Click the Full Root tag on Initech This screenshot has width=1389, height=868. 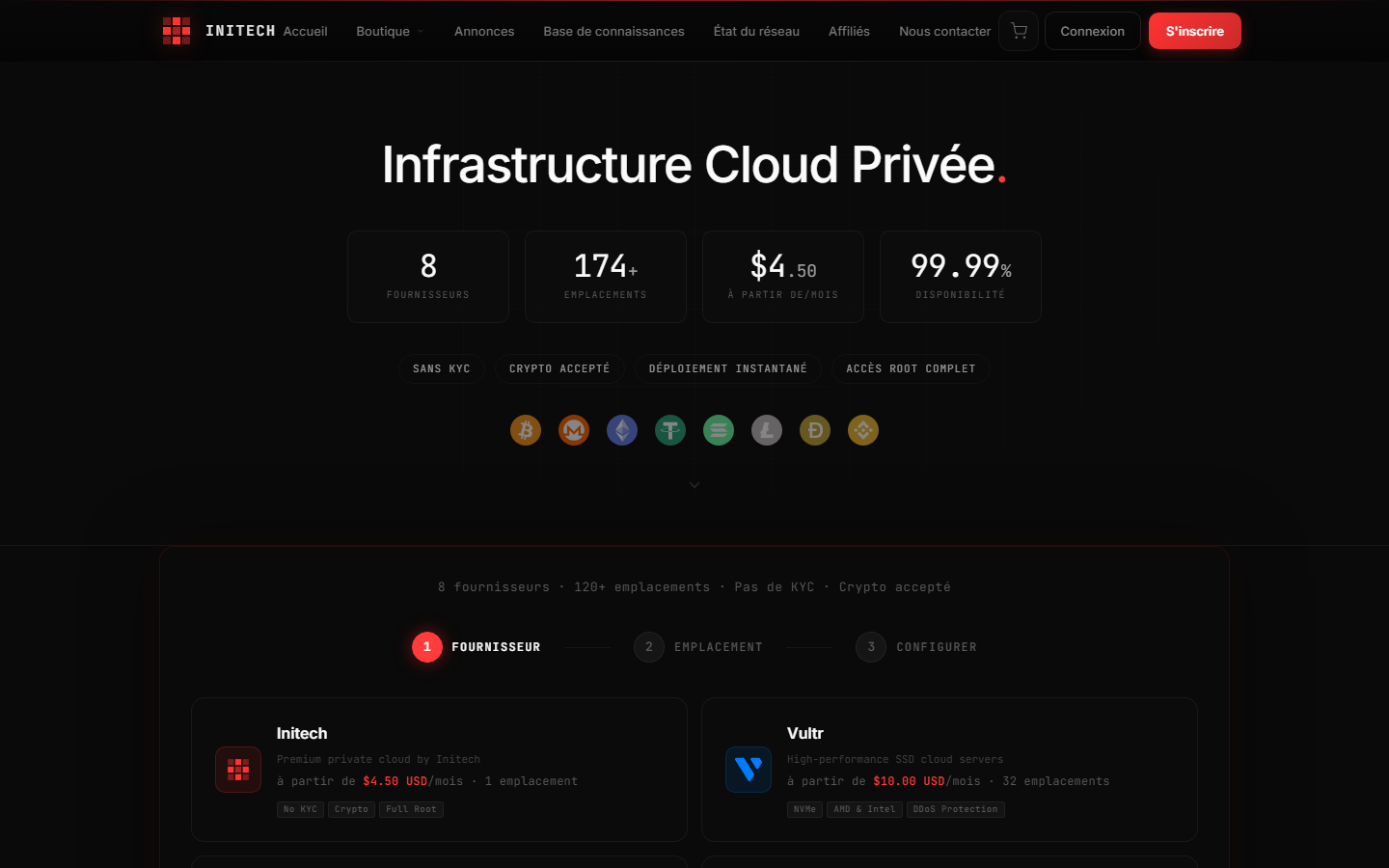pos(411,809)
